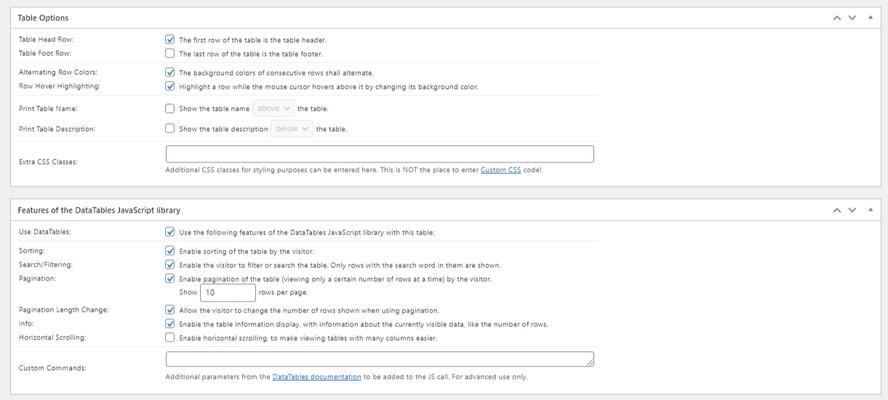This screenshot has height=400, width=888.
Task: Open the table description position dropdown
Action: pyautogui.click(x=292, y=129)
